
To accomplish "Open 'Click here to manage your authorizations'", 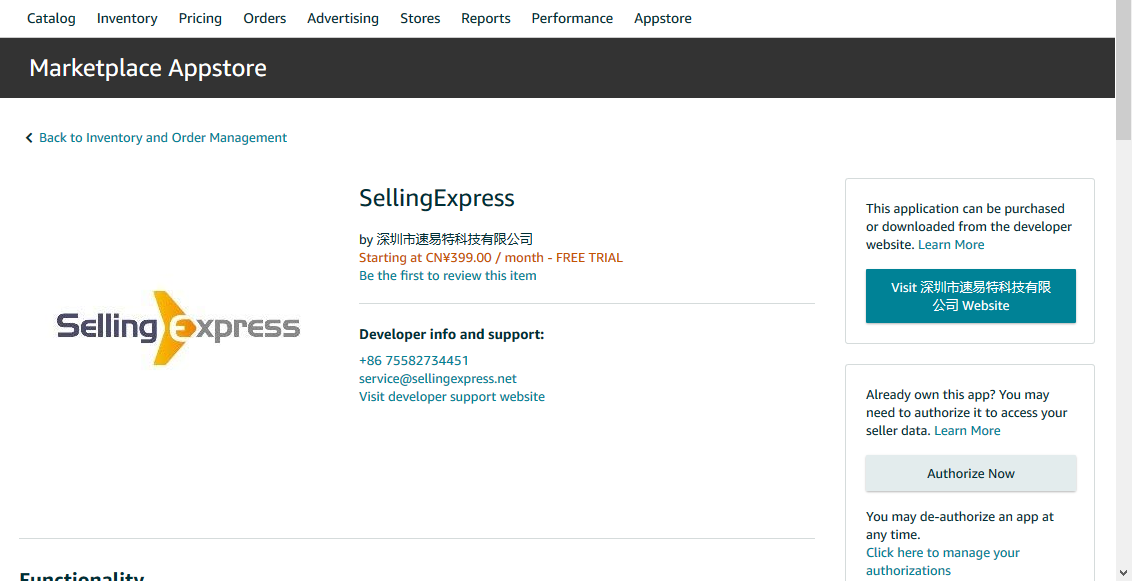I will tap(942, 561).
